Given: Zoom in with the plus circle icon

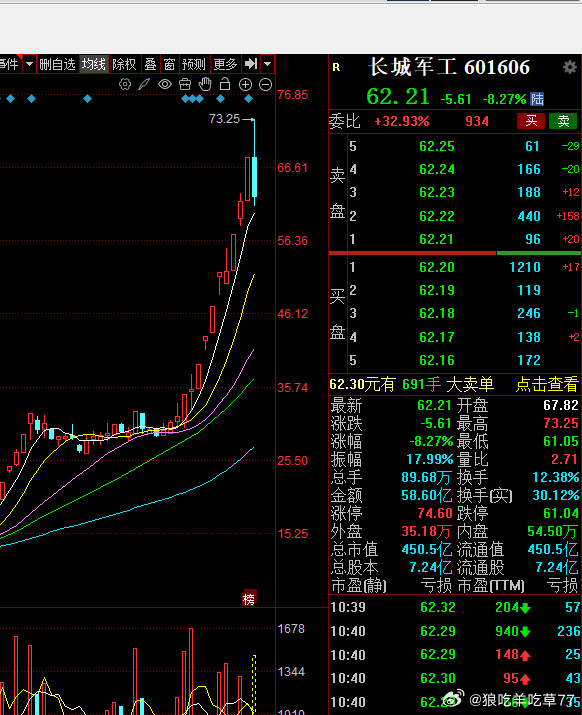Looking at the screenshot, I should (x=245, y=84).
